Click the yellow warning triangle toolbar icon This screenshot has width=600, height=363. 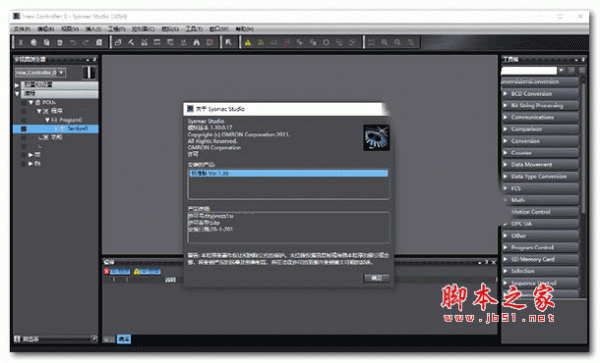[248, 42]
